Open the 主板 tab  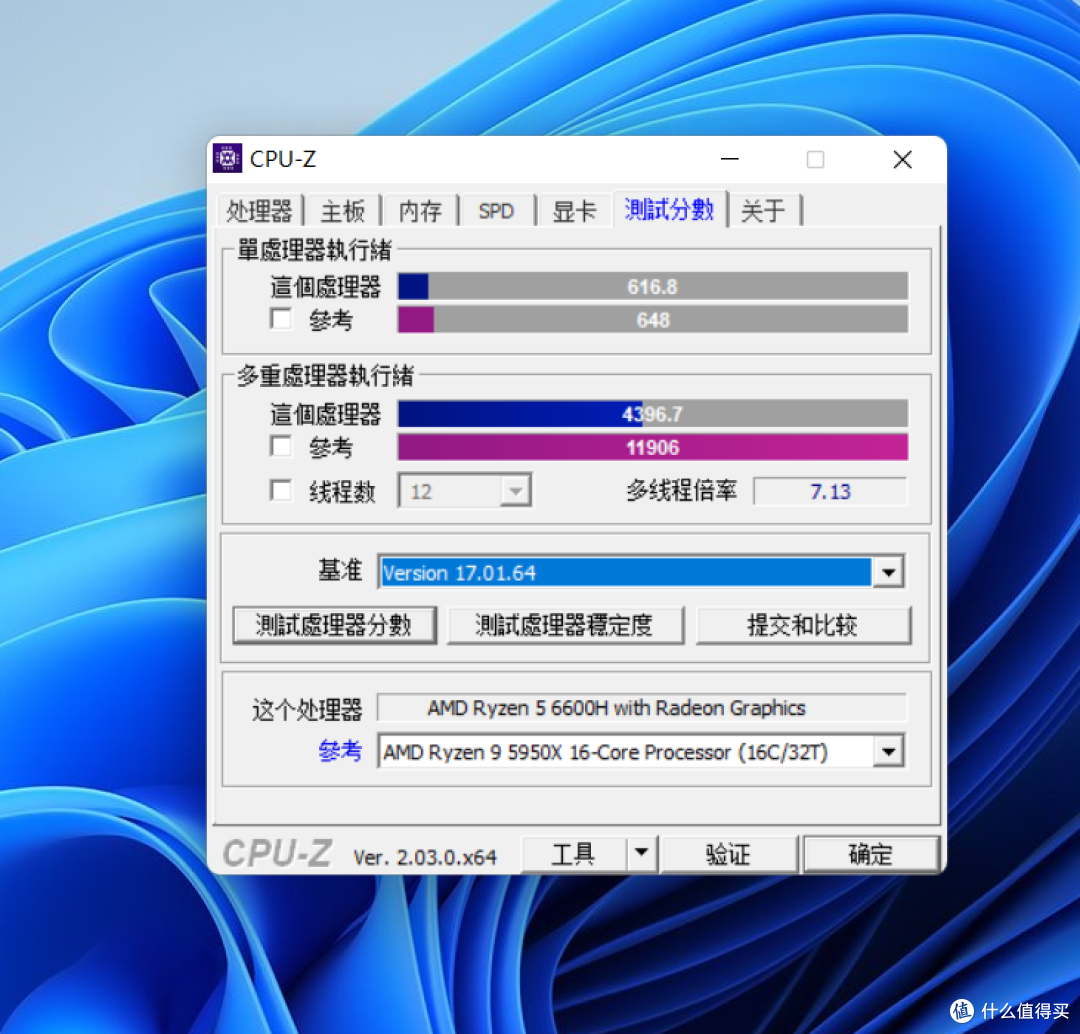[x=342, y=211]
